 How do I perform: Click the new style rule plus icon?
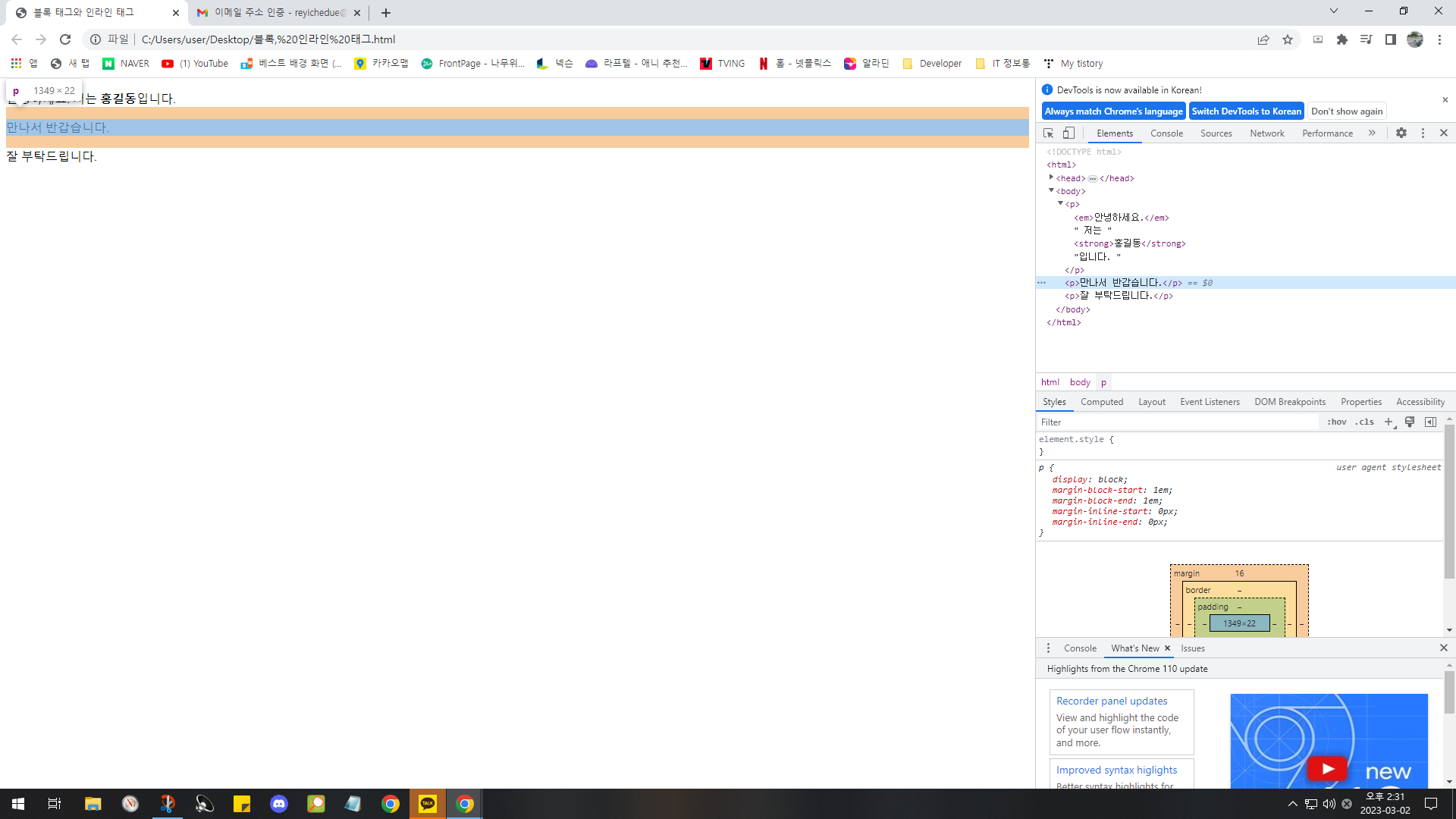1389,422
